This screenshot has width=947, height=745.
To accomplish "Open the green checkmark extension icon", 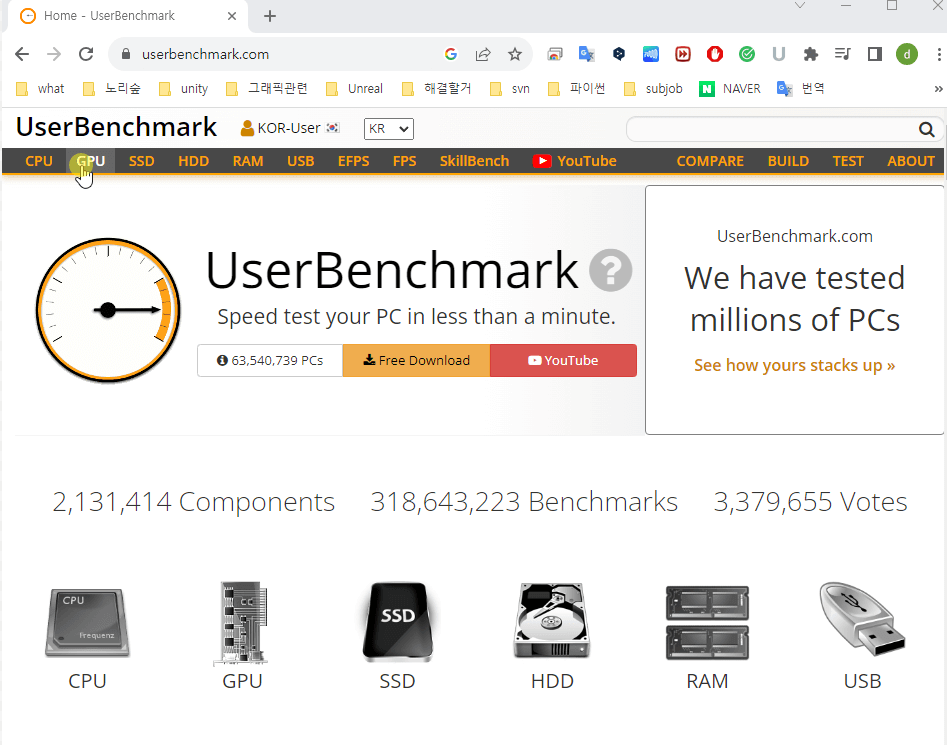I will (x=746, y=54).
